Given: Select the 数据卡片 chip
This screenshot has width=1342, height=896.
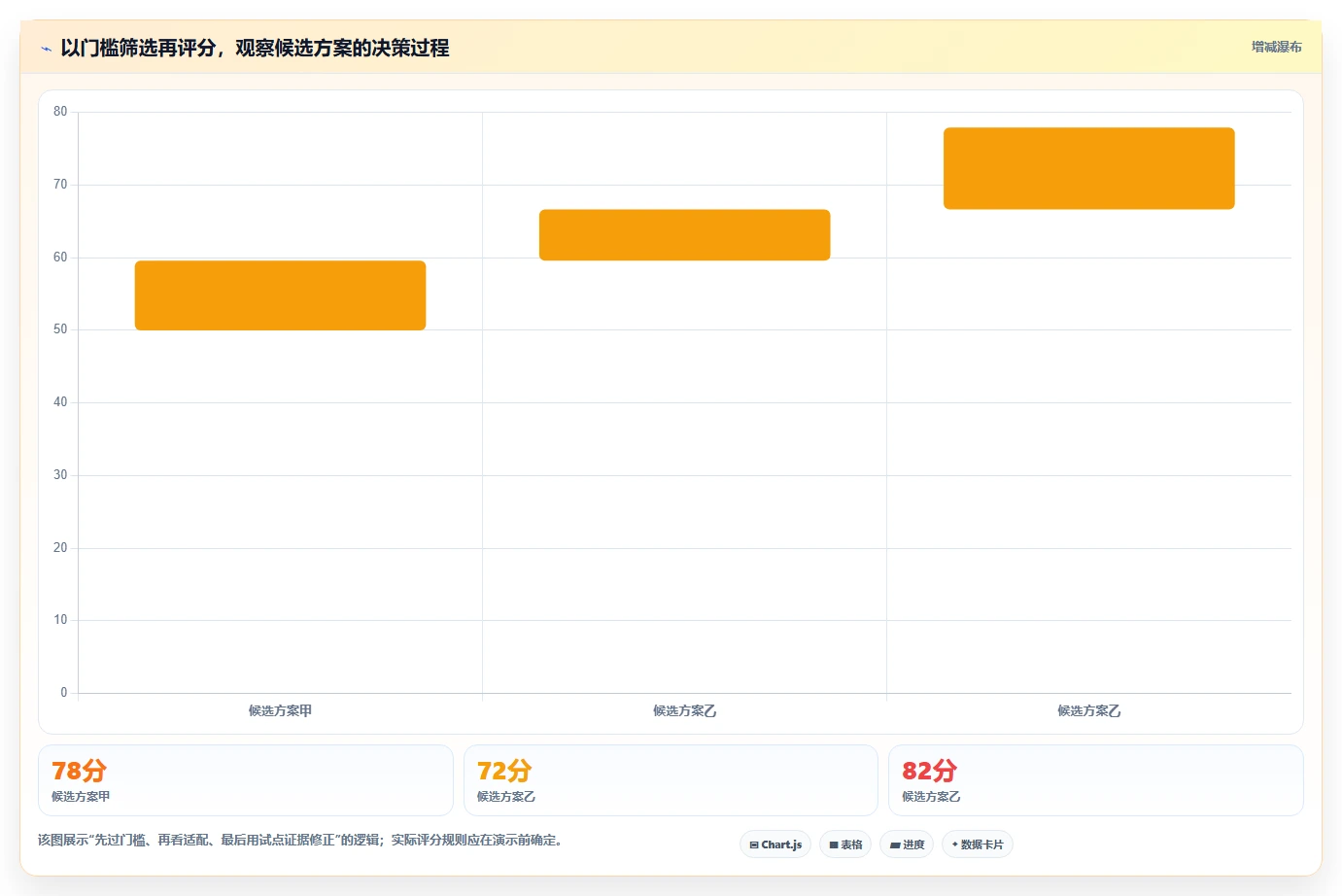Looking at the screenshot, I should coord(978,844).
